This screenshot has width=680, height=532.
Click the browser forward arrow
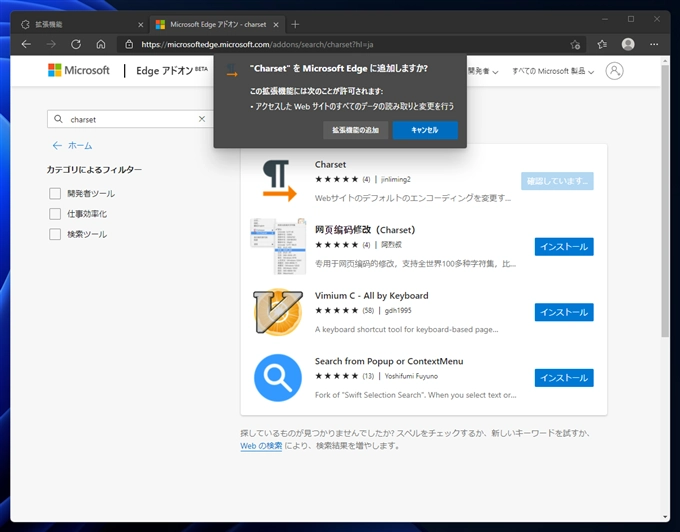[x=51, y=44]
